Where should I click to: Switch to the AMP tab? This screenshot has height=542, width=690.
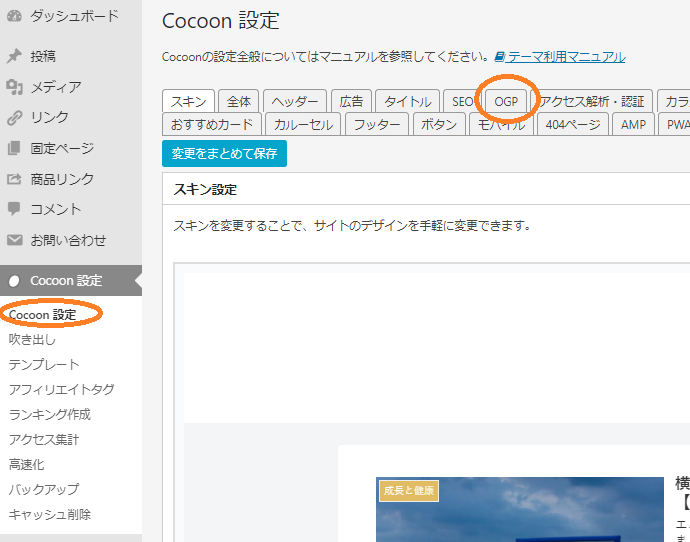coord(633,125)
